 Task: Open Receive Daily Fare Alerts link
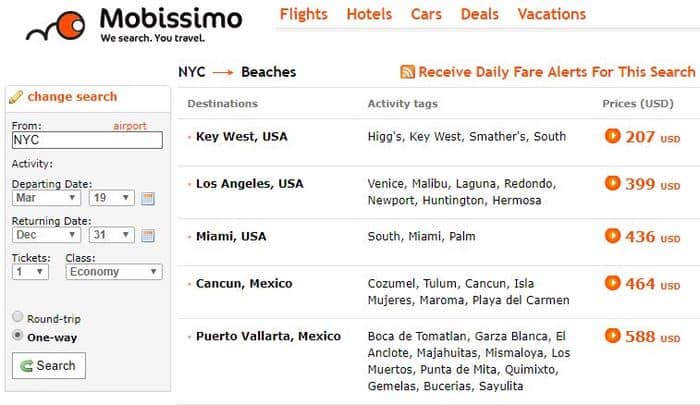tap(557, 72)
